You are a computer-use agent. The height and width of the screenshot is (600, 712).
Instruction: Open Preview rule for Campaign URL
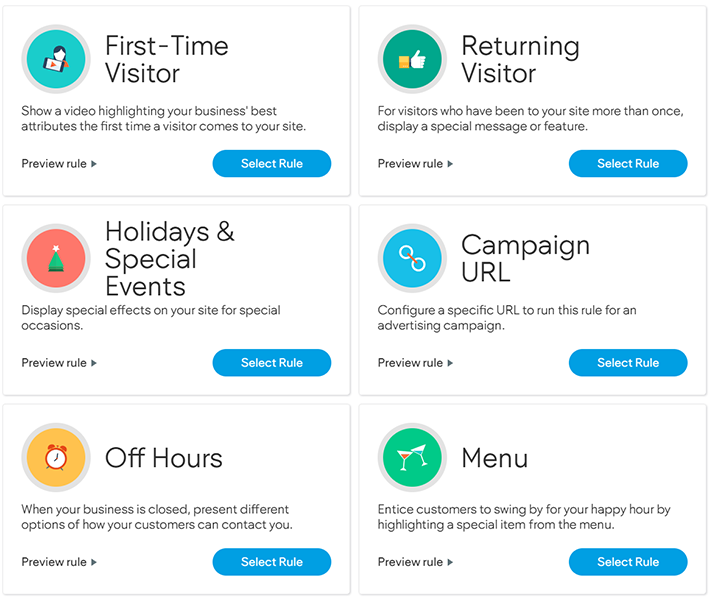pos(414,363)
